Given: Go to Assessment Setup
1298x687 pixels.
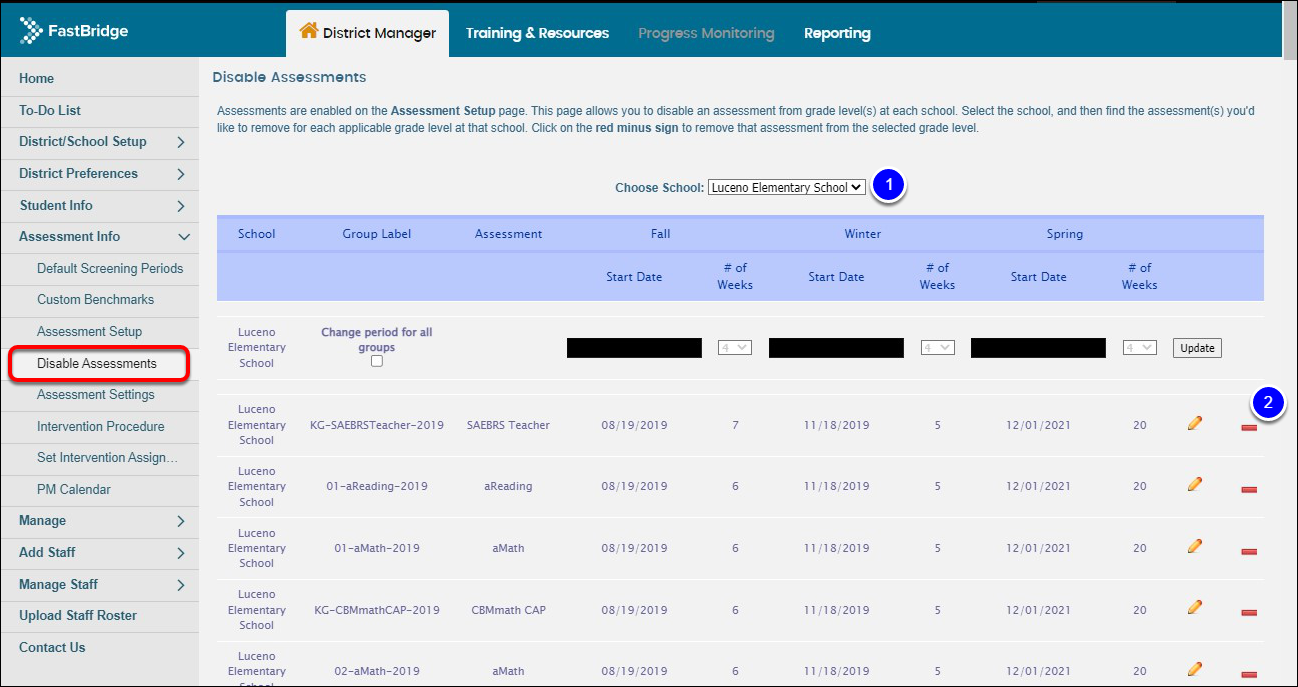Looking at the screenshot, I should coord(90,332).
